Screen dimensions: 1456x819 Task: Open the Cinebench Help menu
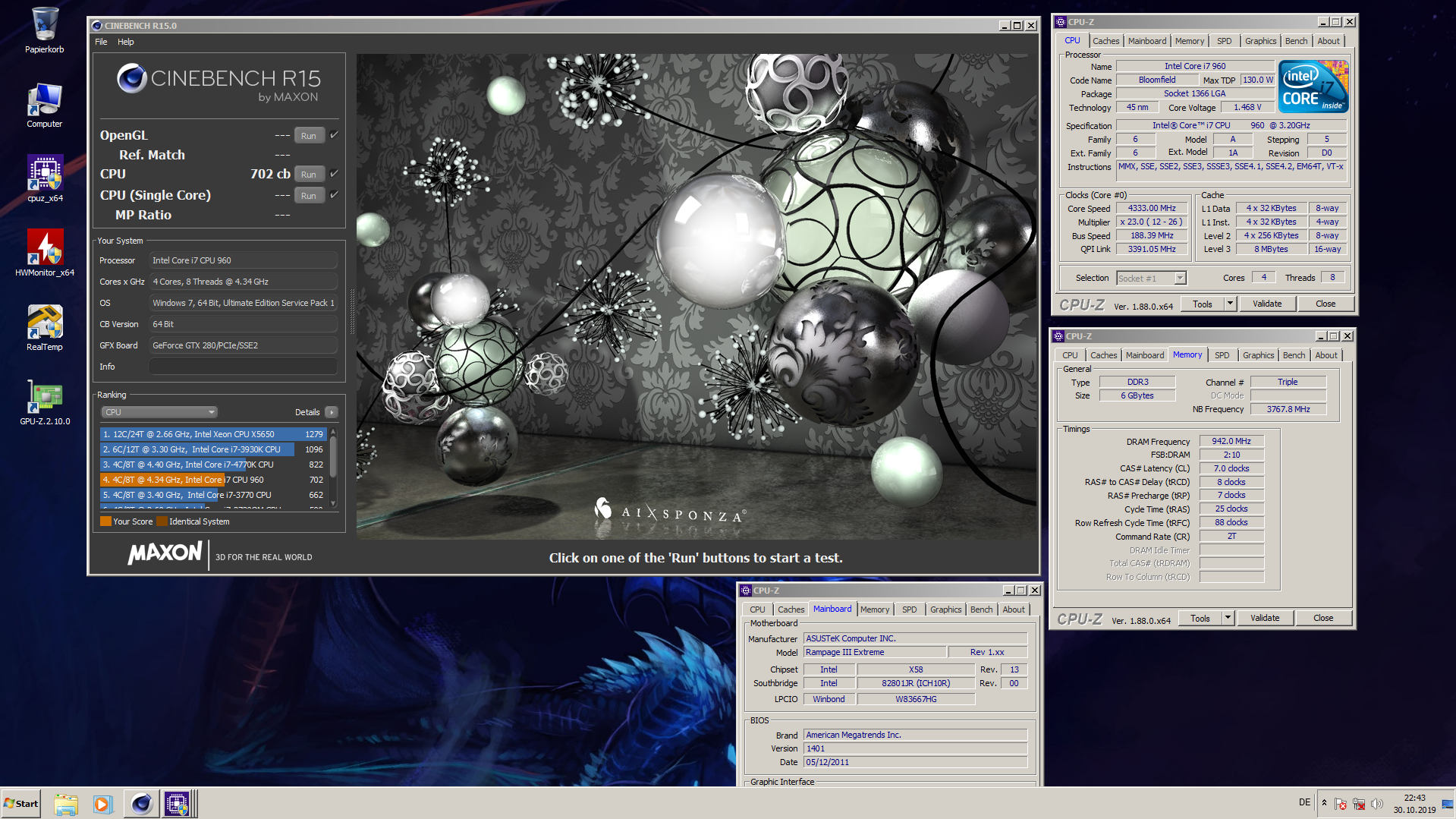click(x=126, y=42)
